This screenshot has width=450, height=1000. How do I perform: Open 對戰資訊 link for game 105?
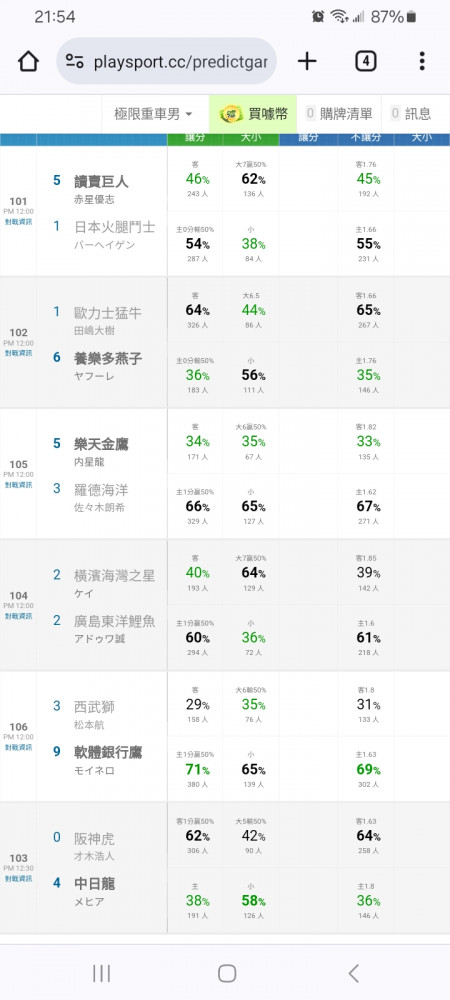18,485
